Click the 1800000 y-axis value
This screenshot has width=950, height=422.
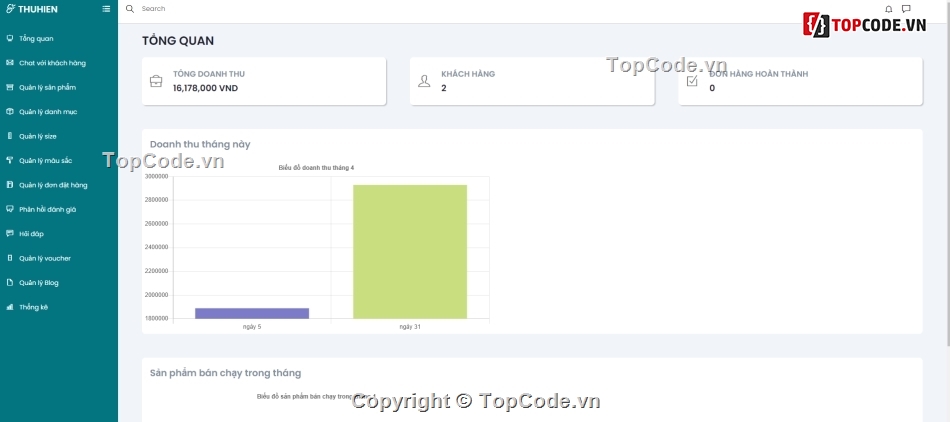click(x=156, y=318)
